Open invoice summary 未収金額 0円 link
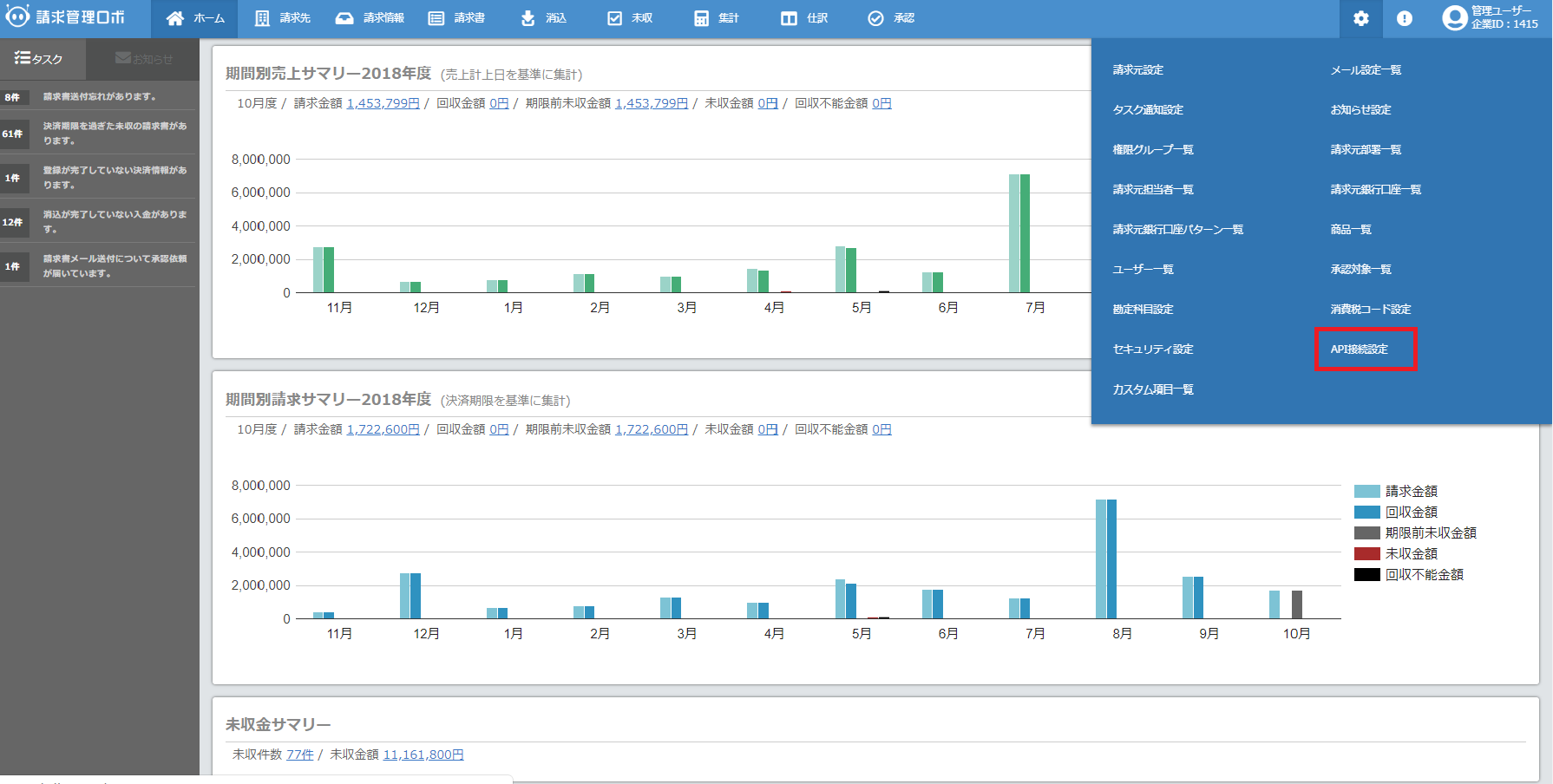The image size is (1553, 784). (768, 429)
